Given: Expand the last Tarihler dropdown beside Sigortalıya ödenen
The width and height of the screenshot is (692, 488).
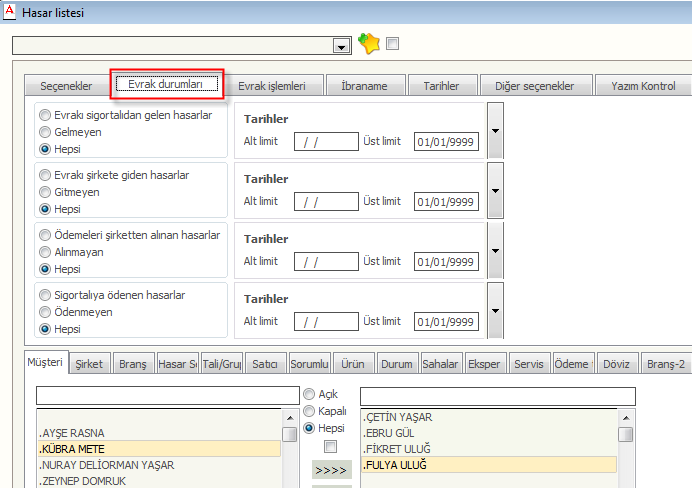Looking at the screenshot, I should point(495,310).
